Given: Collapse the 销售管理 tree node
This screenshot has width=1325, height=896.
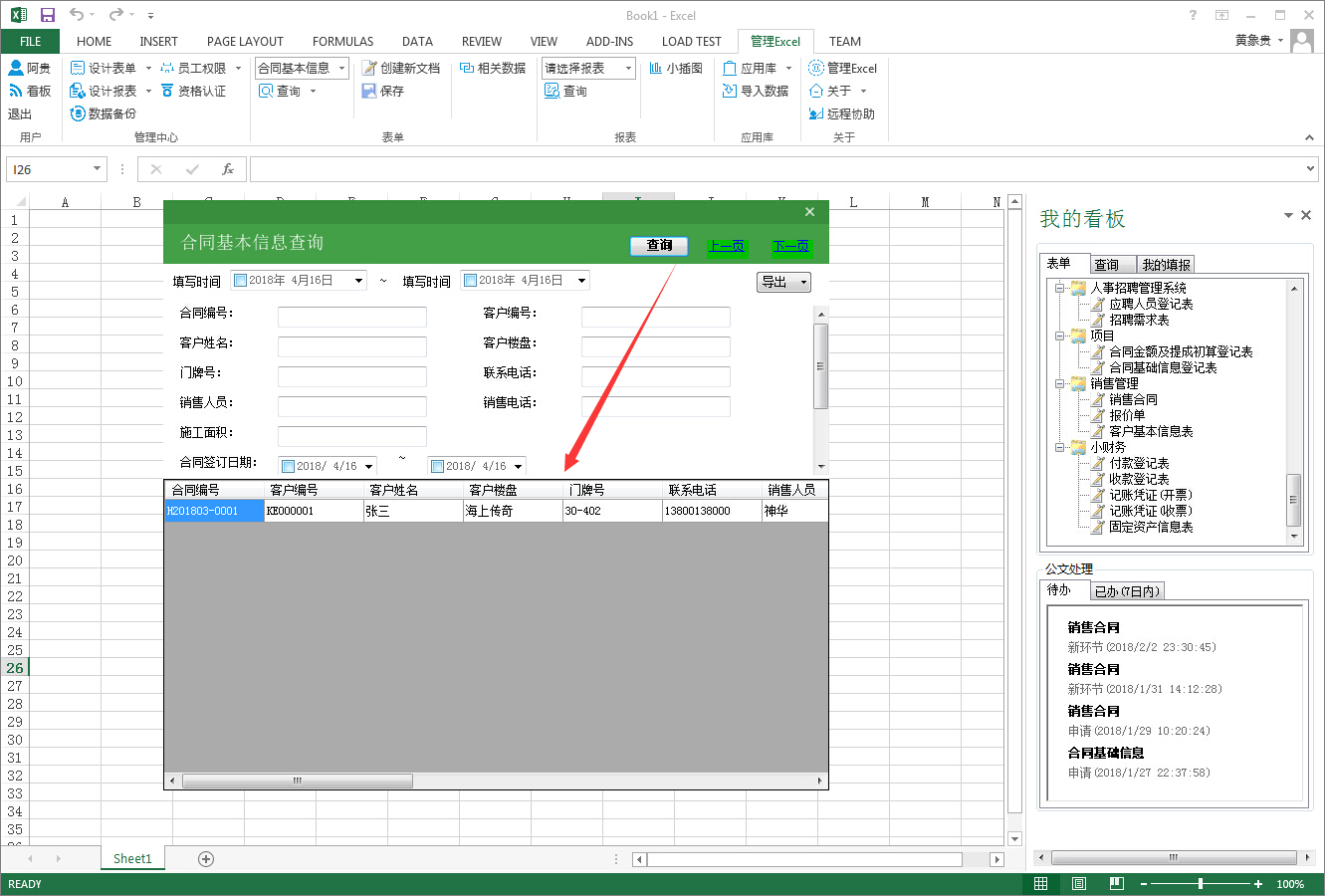Looking at the screenshot, I should click(x=1061, y=383).
